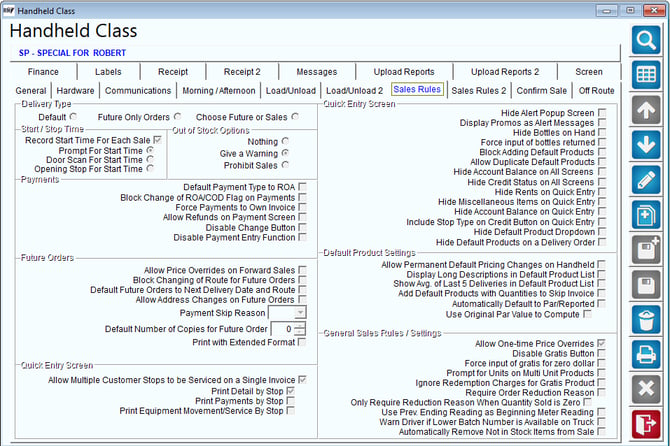Open the Messages tab
The height and width of the screenshot is (446, 670).
coord(317,72)
